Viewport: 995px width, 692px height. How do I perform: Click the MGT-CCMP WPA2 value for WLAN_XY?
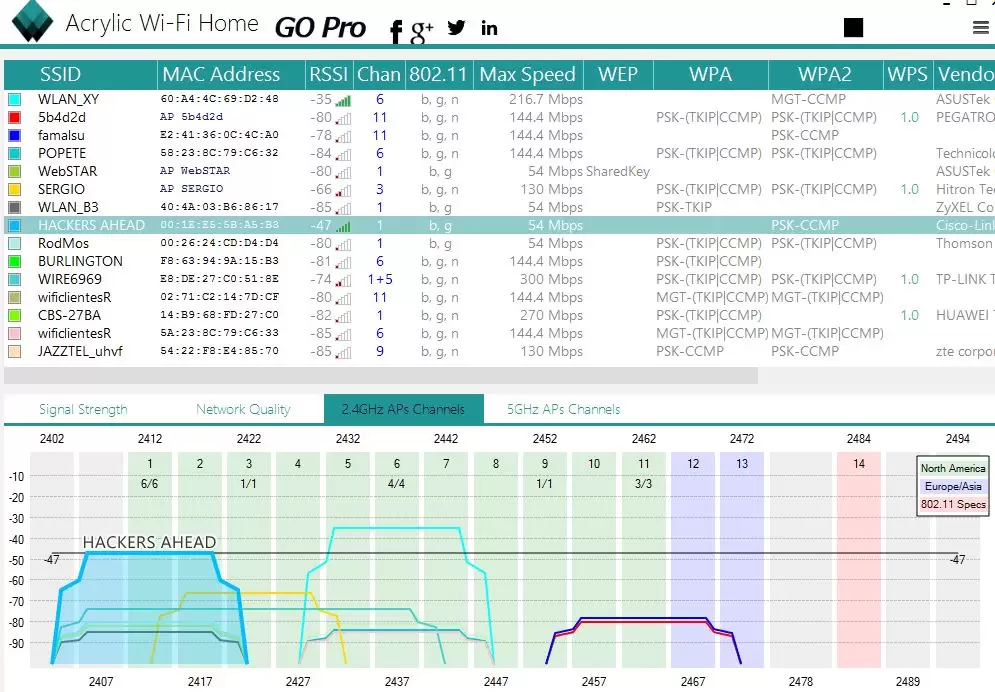tap(808, 100)
